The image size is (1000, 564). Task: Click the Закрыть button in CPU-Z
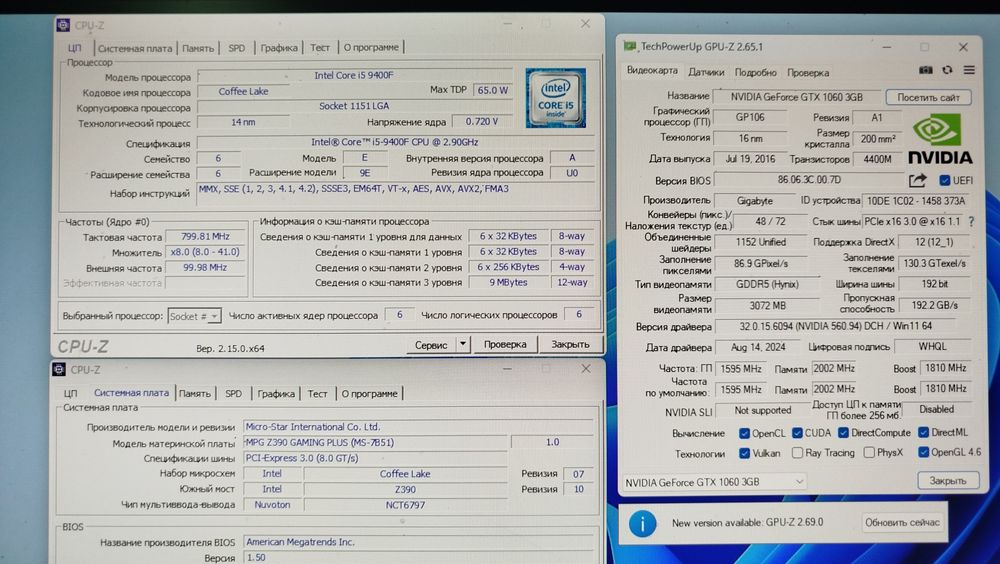[x=570, y=344]
